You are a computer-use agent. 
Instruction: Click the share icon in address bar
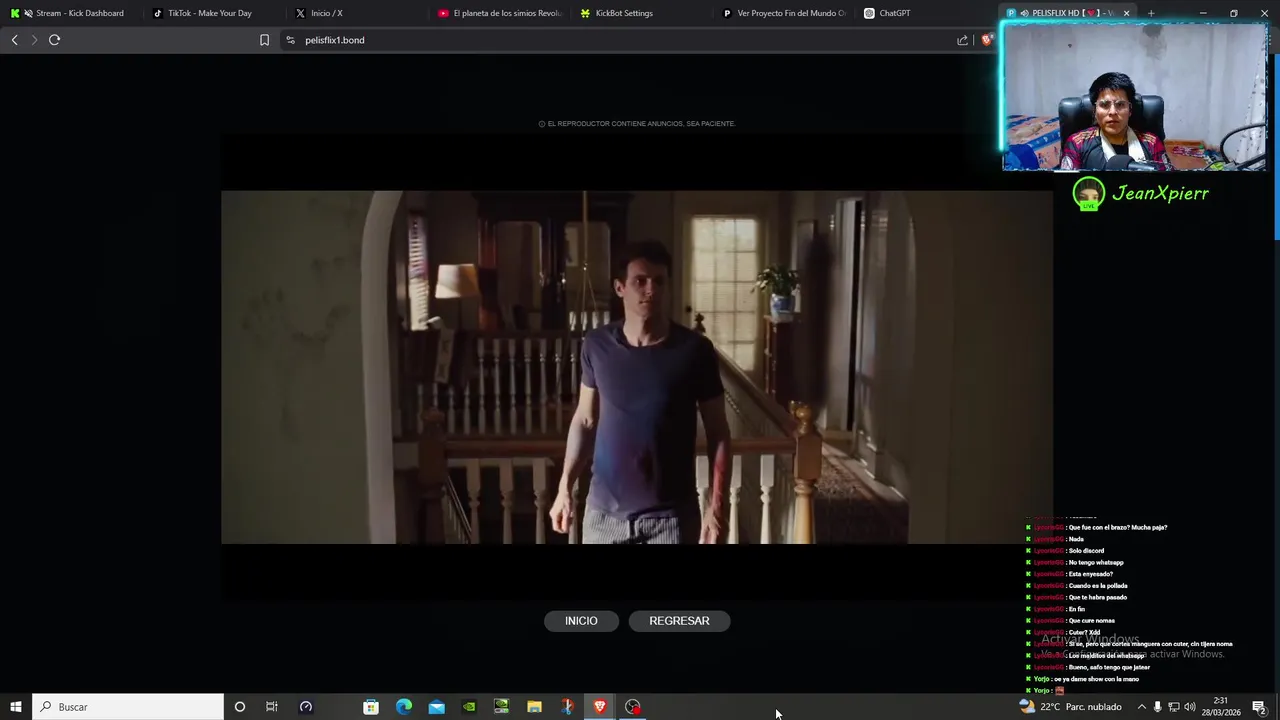point(962,40)
